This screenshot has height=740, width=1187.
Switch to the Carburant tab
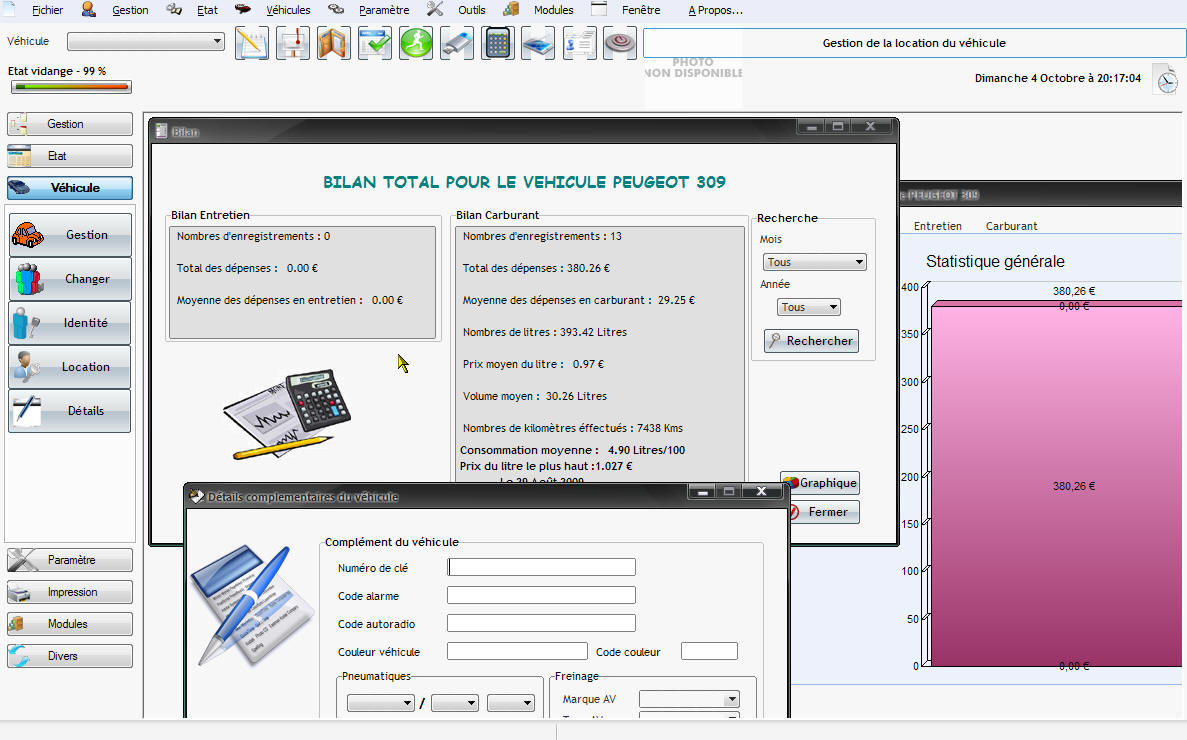pyautogui.click(x=1011, y=226)
